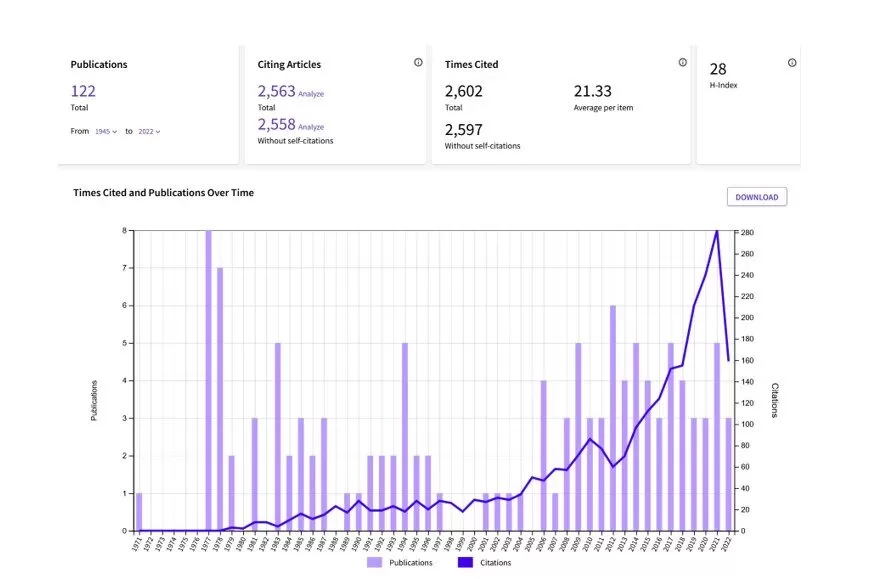Select the 1971 publications bar

pyautogui.click(x=139, y=512)
